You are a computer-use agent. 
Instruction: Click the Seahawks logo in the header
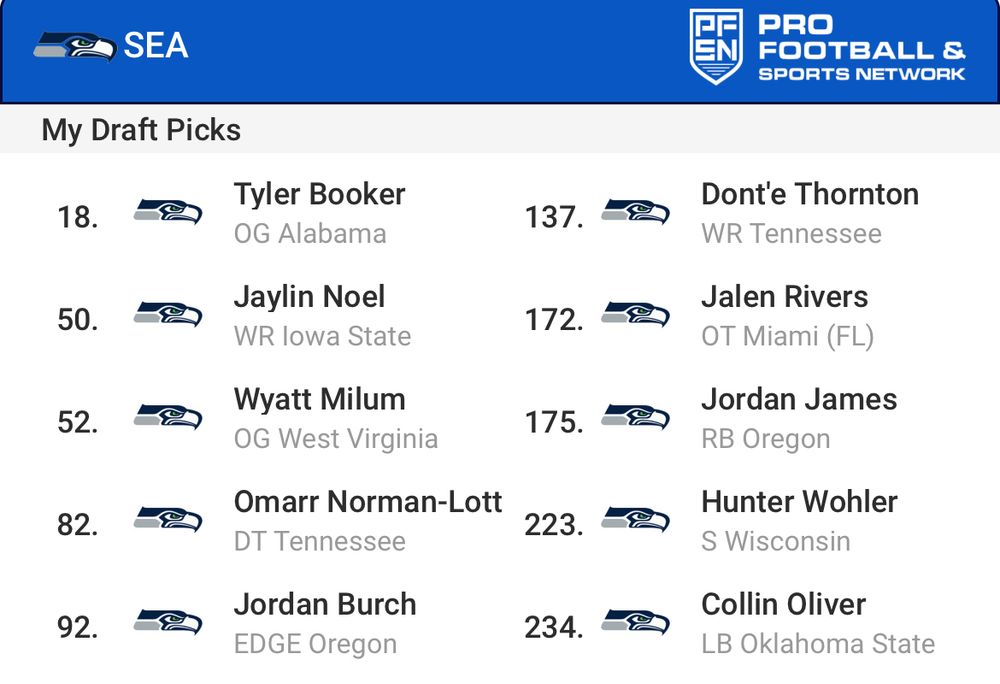pos(75,47)
